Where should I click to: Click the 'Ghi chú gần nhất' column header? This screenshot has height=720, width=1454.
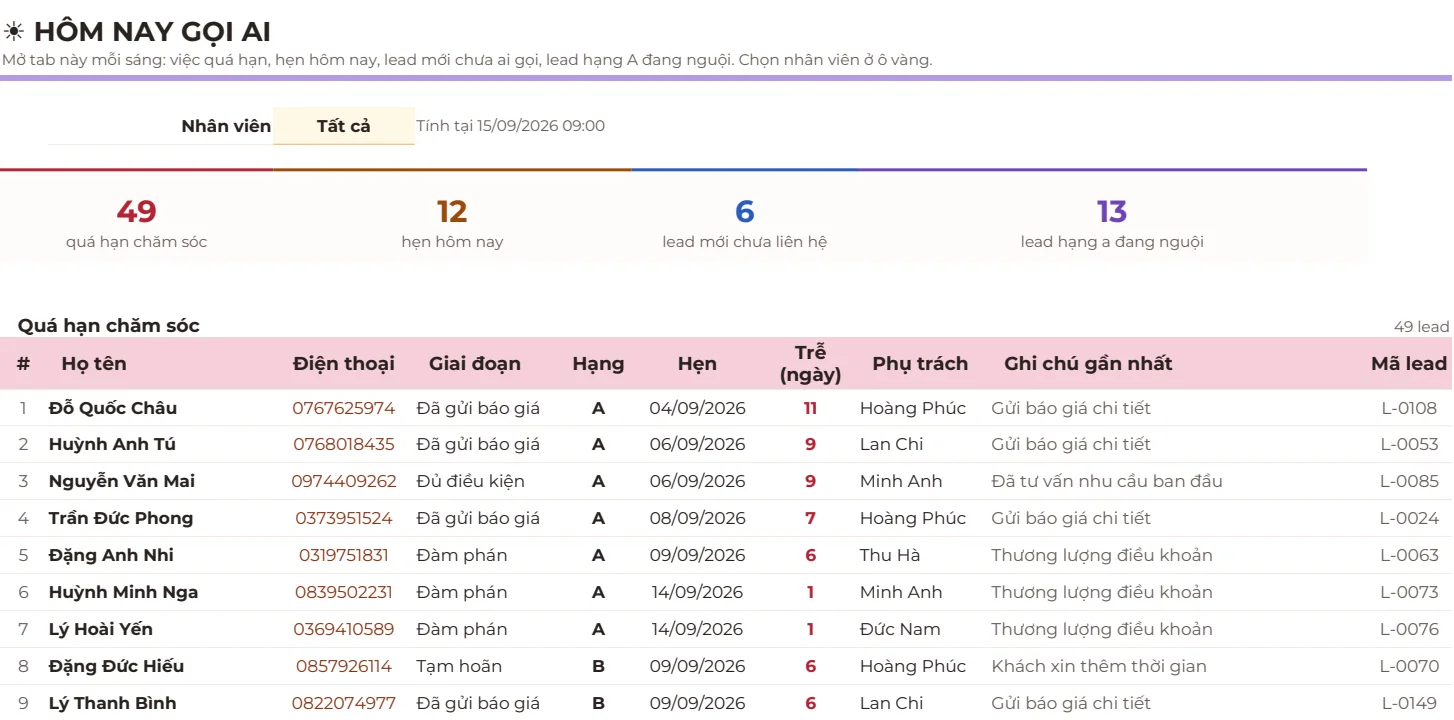pyautogui.click(x=1088, y=364)
